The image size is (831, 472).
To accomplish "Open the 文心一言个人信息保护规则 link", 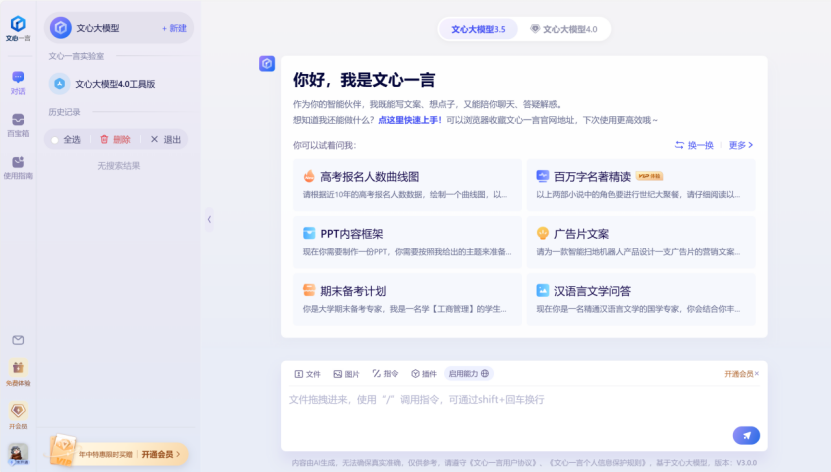I will (x=598, y=463).
